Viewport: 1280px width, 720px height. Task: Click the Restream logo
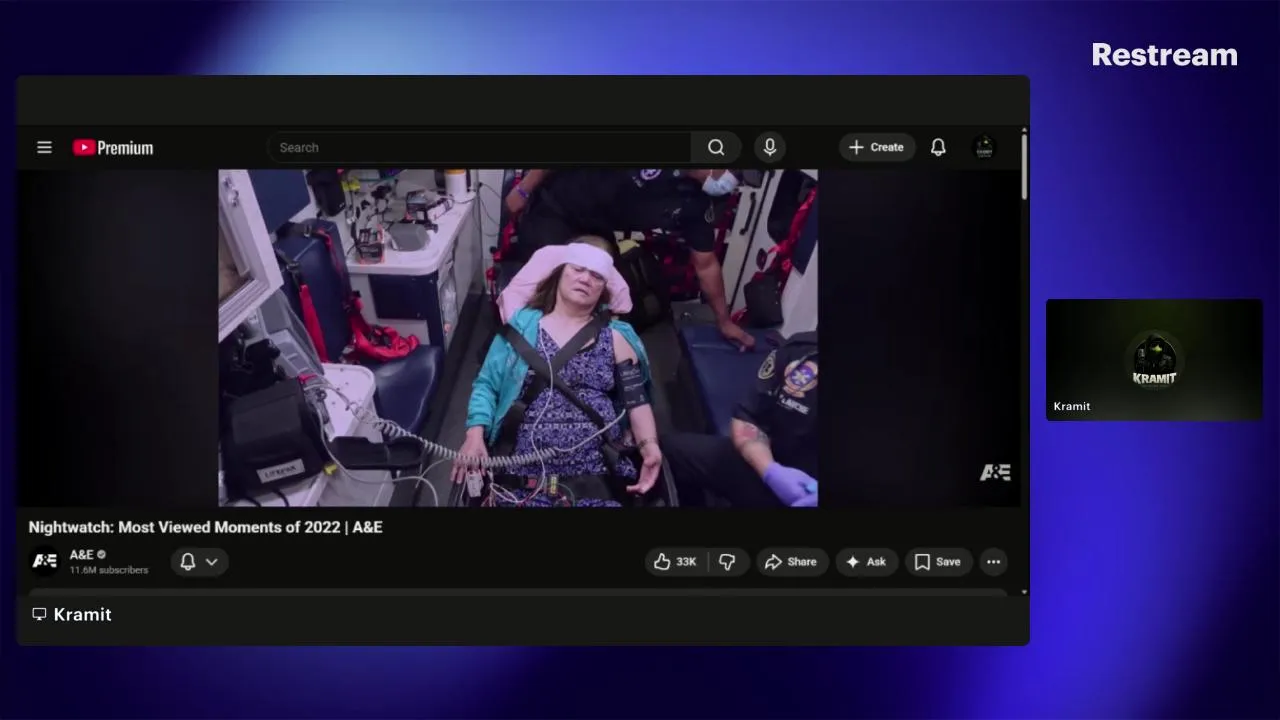(x=1164, y=55)
